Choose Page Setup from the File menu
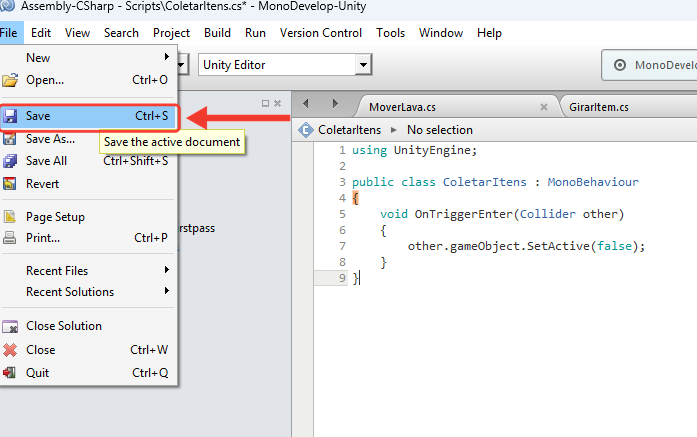This screenshot has height=437, width=697. tap(88, 217)
